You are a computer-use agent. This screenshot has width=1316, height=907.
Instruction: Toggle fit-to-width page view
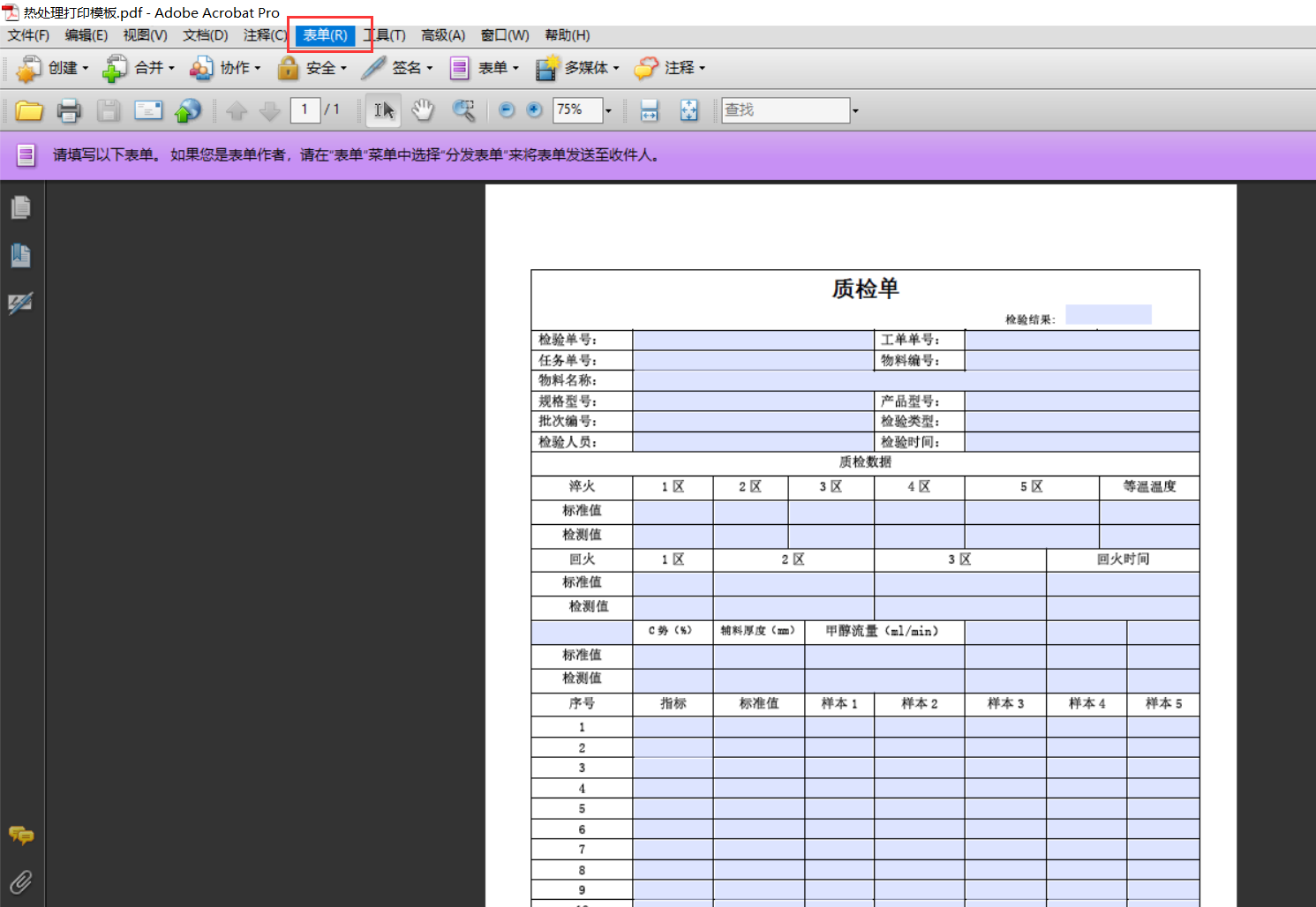[x=649, y=109]
